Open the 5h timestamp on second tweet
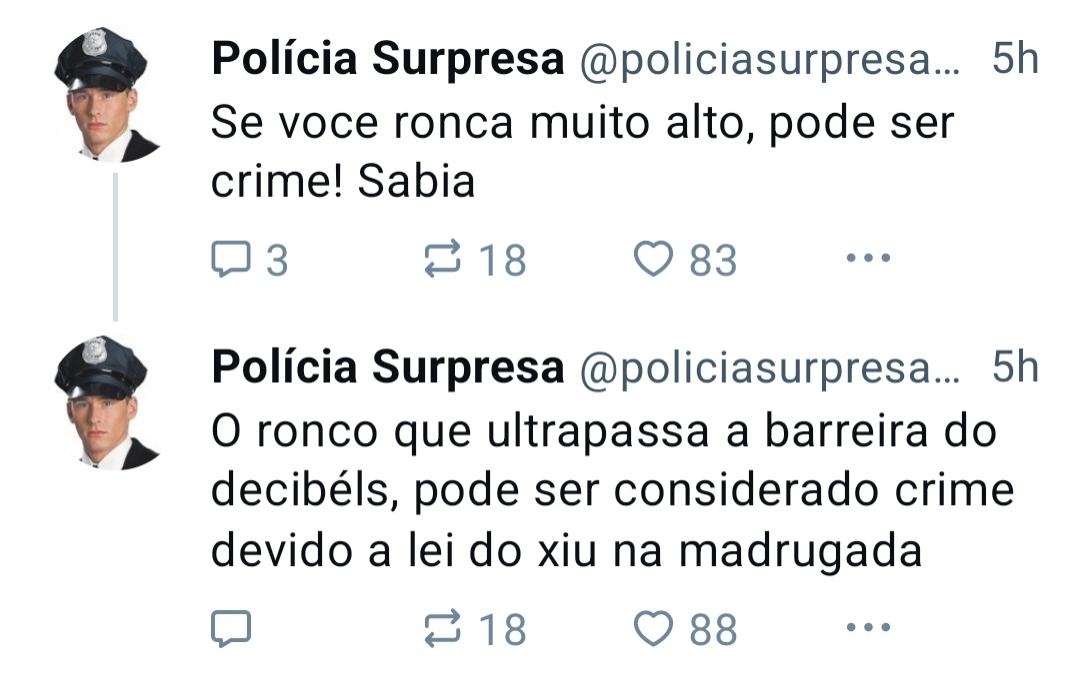Viewport: 1080px width, 685px height. pos(1015,369)
